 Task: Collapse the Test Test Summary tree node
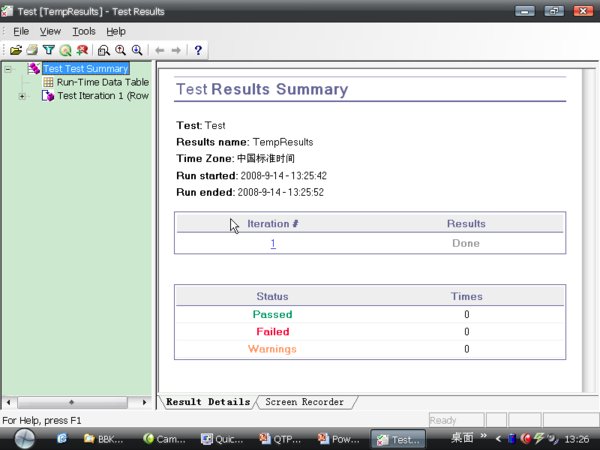(8, 69)
